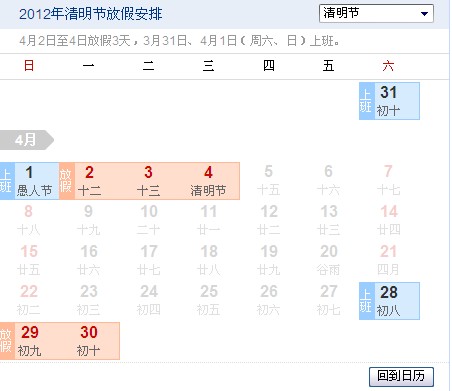Open the 清明节 holiday dropdown
Screen dimensions: 452x391
point(376,14)
